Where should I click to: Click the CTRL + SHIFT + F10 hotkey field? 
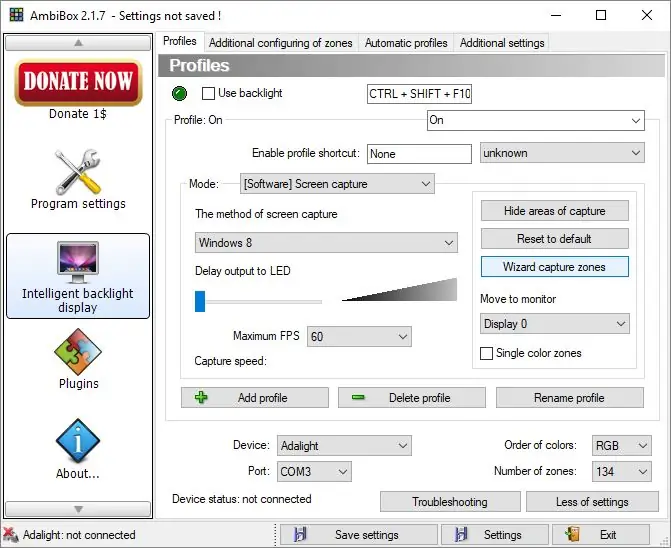coord(419,94)
